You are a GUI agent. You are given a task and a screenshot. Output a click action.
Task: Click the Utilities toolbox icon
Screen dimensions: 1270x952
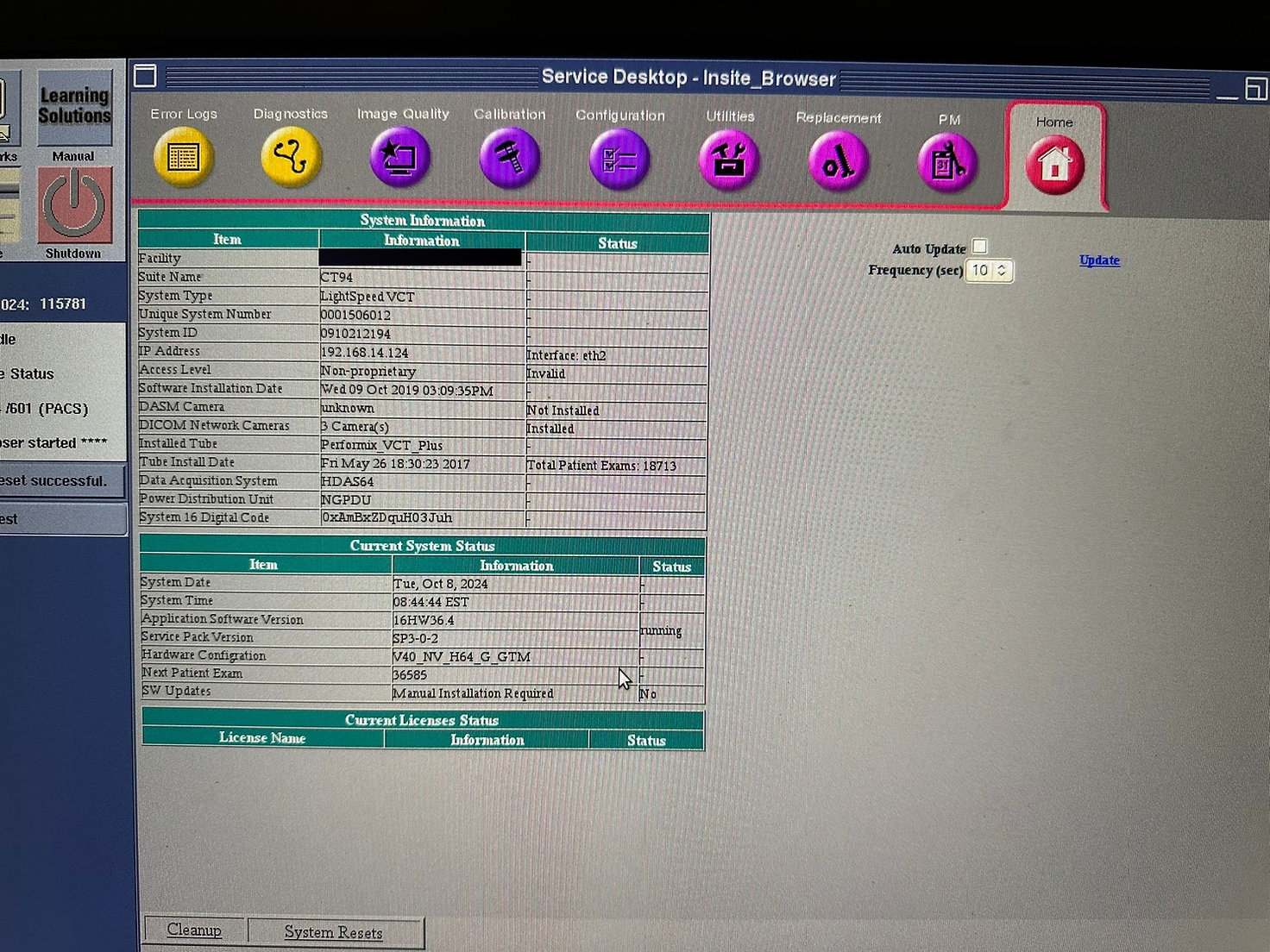(x=729, y=161)
